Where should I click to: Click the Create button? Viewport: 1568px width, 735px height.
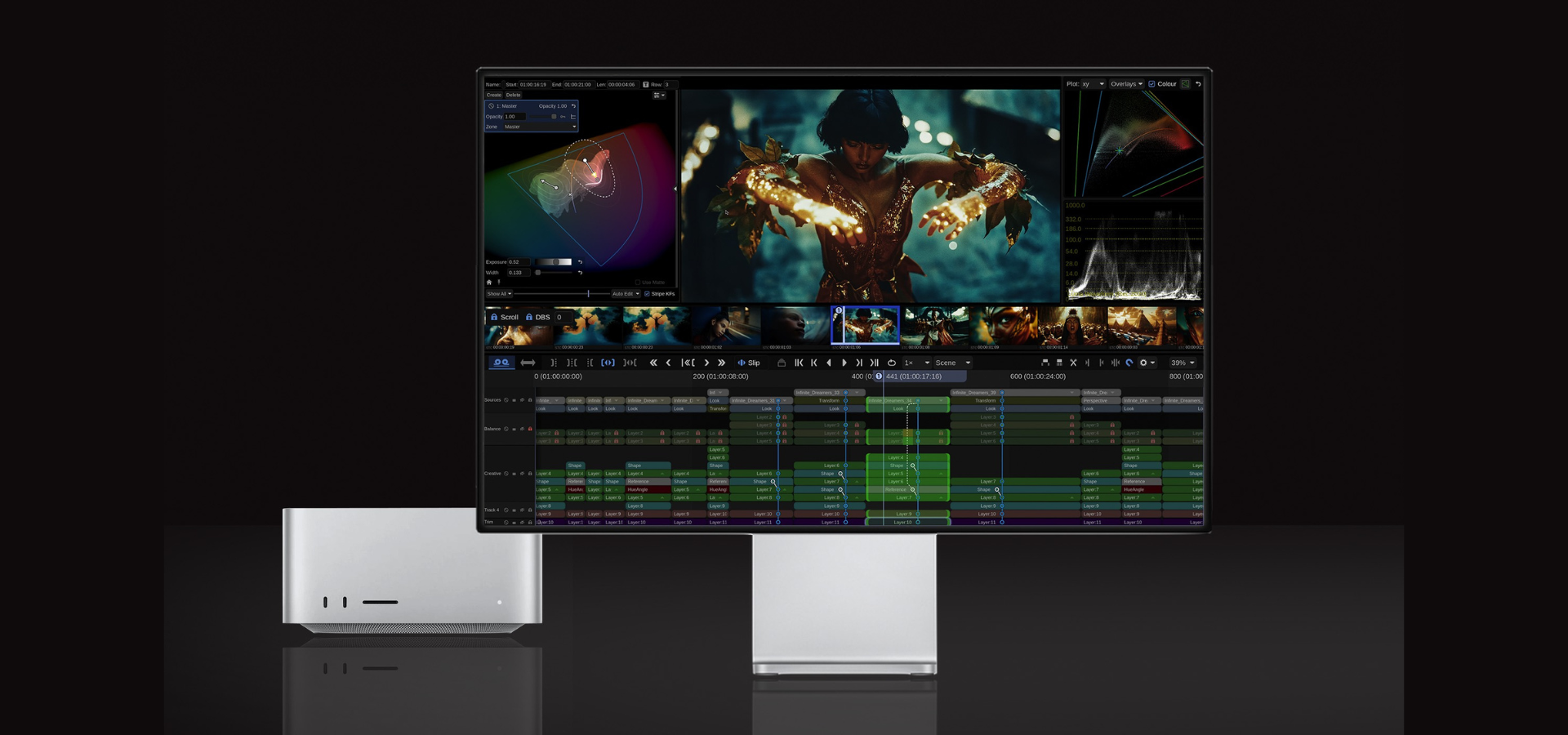pyautogui.click(x=493, y=95)
